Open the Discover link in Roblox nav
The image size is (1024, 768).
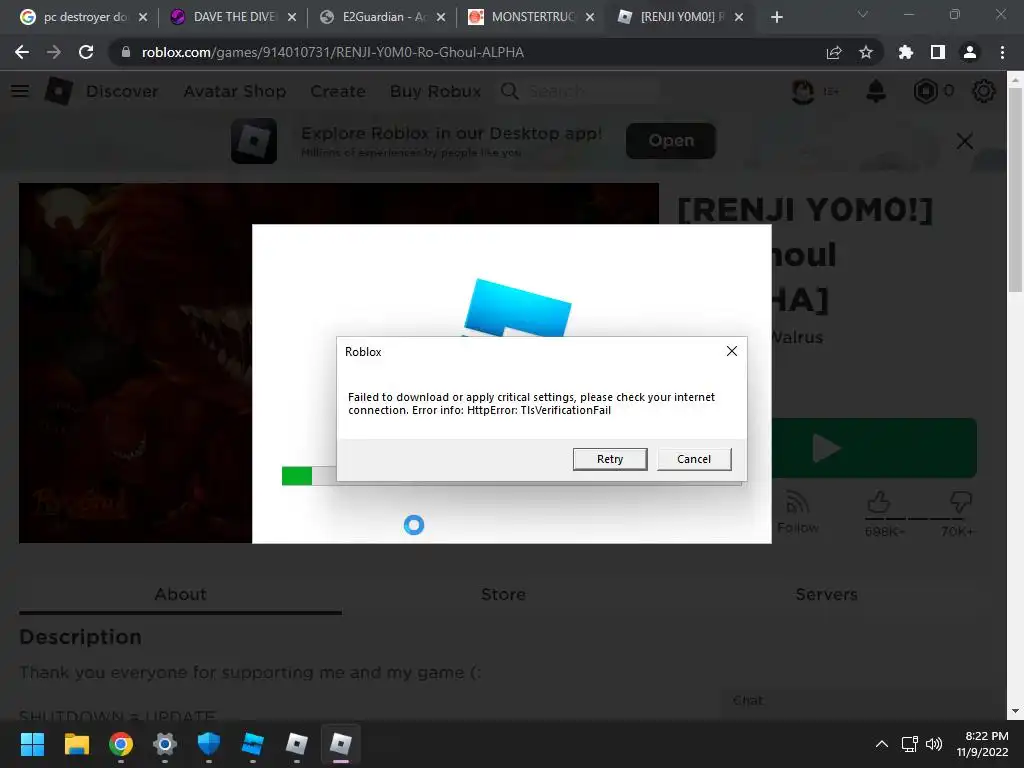(x=122, y=91)
